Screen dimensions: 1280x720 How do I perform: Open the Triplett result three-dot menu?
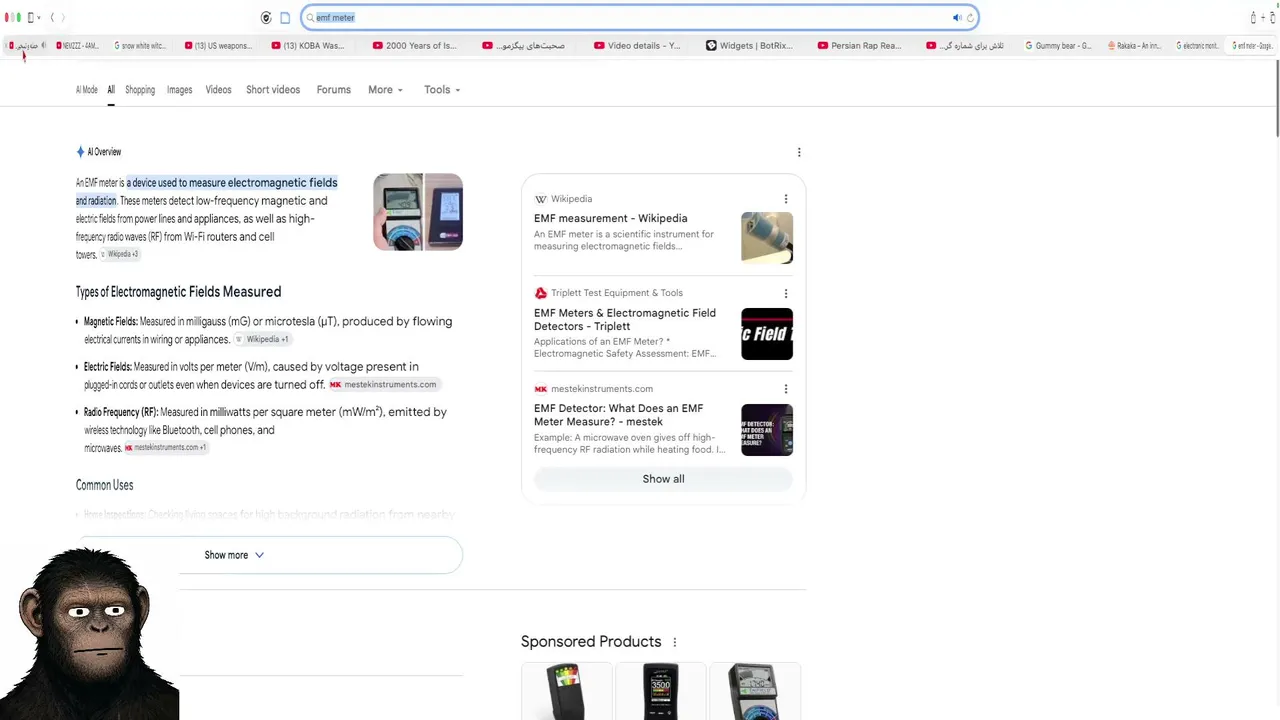pos(786,293)
